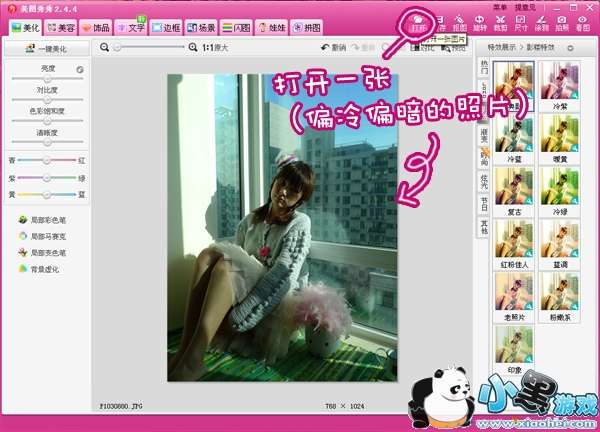Select the 其他 other category tab
This screenshot has height=432, width=600.
tap(484, 227)
